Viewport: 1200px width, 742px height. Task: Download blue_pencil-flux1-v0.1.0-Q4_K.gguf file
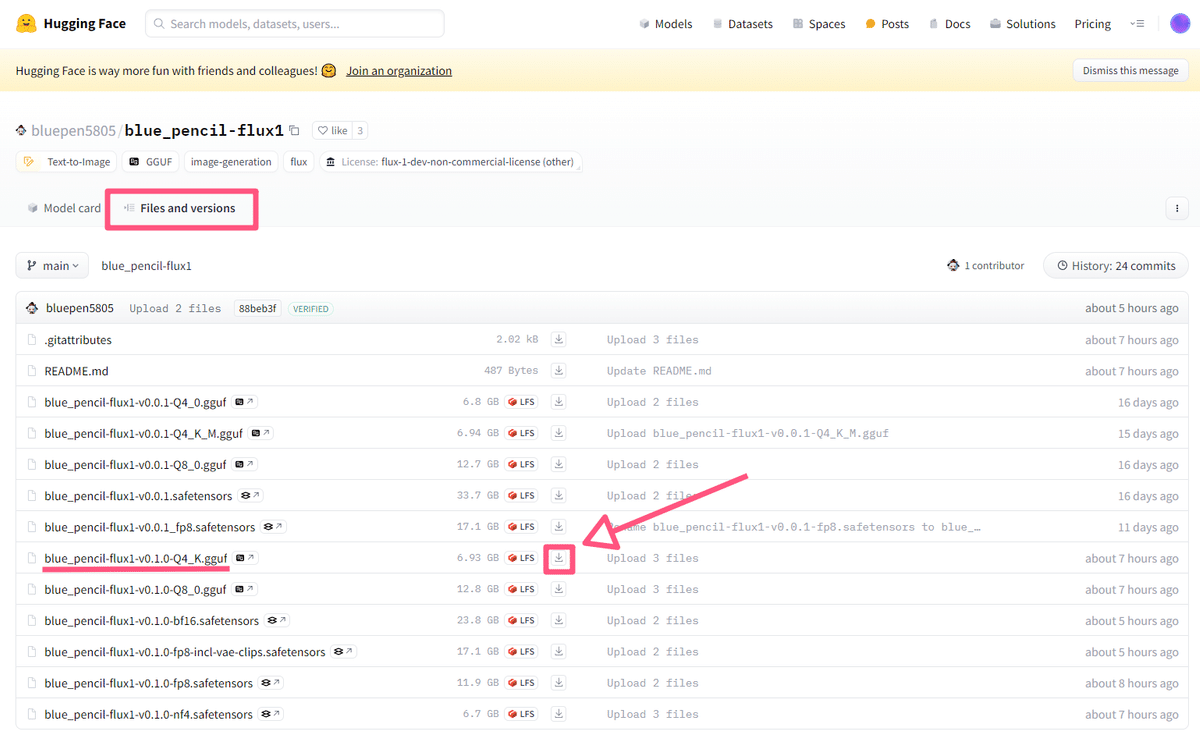559,558
